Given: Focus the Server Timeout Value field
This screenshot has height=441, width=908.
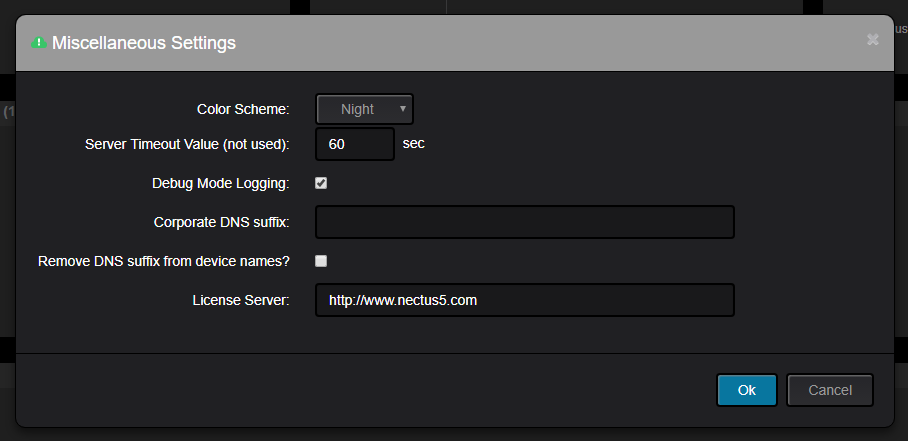Looking at the screenshot, I should pyautogui.click(x=355, y=144).
